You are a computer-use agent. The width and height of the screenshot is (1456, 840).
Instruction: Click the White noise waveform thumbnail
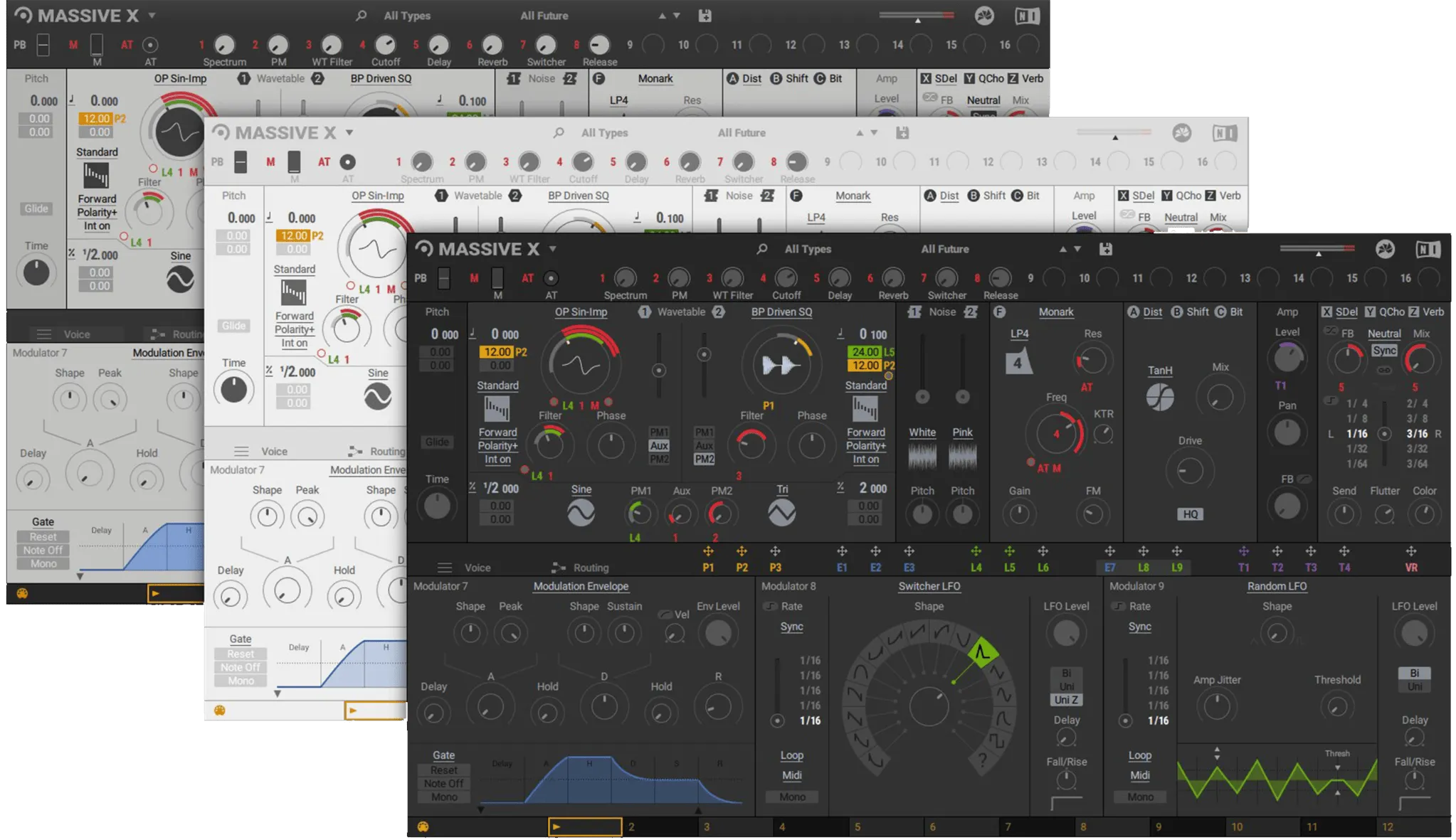point(922,456)
